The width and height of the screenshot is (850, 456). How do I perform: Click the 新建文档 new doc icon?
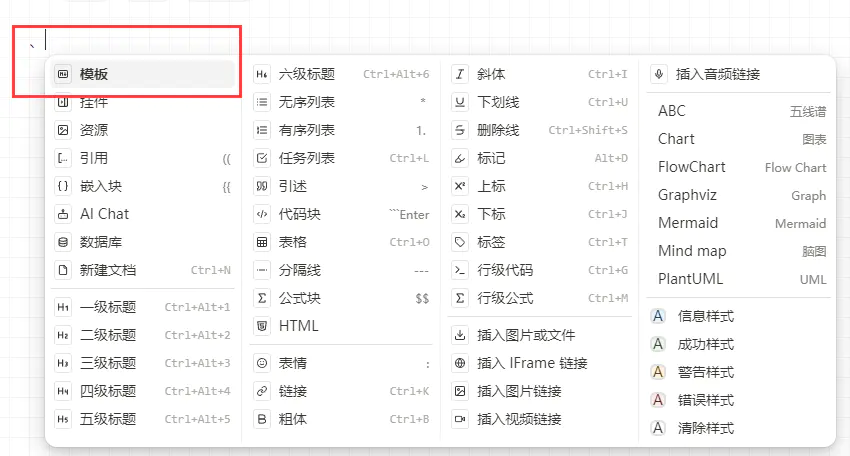pyautogui.click(x=63, y=270)
